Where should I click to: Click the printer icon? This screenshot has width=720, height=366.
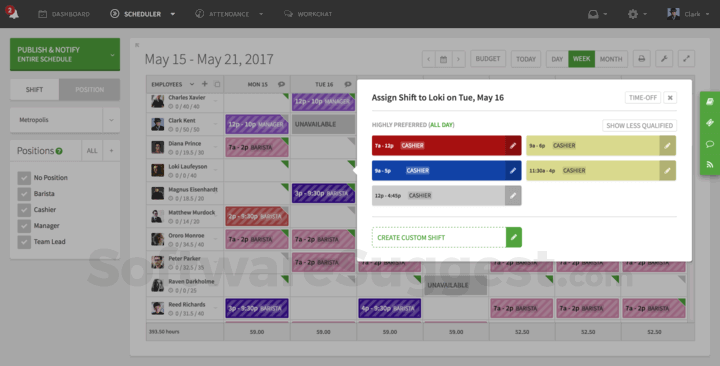click(641, 59)
